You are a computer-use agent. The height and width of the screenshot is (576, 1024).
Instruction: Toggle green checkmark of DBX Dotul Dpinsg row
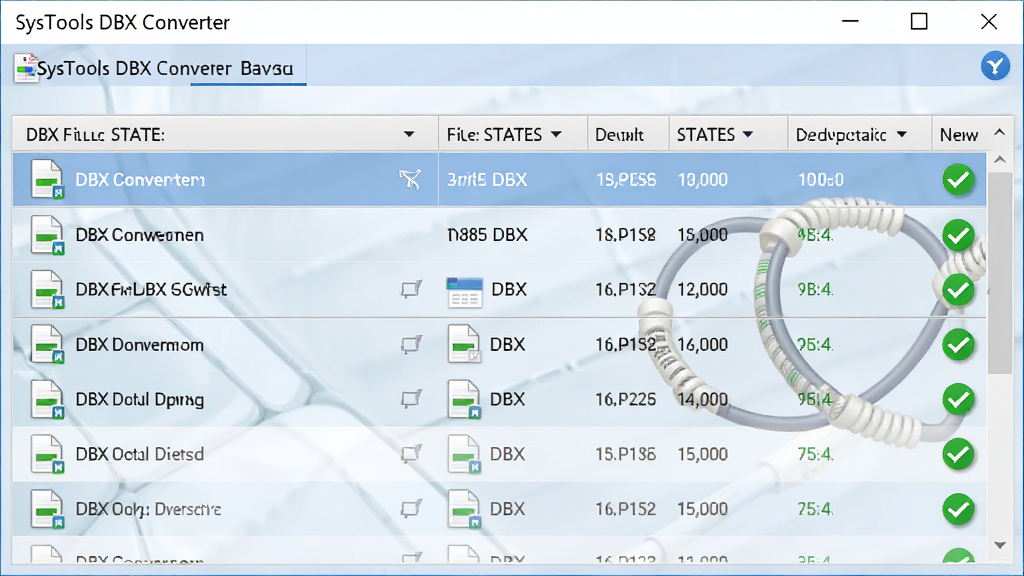pos(958,399)
